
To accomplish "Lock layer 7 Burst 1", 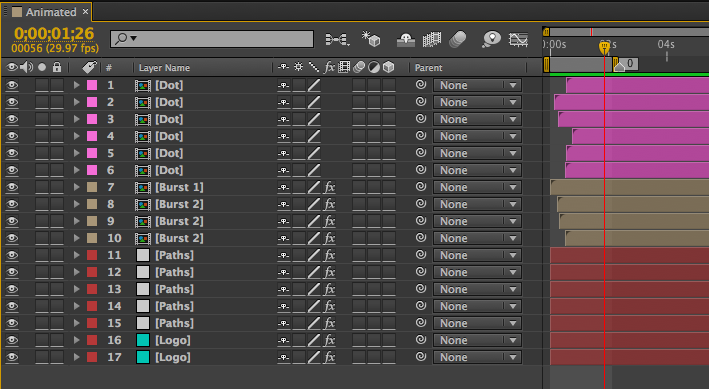I will click(57, 187).
